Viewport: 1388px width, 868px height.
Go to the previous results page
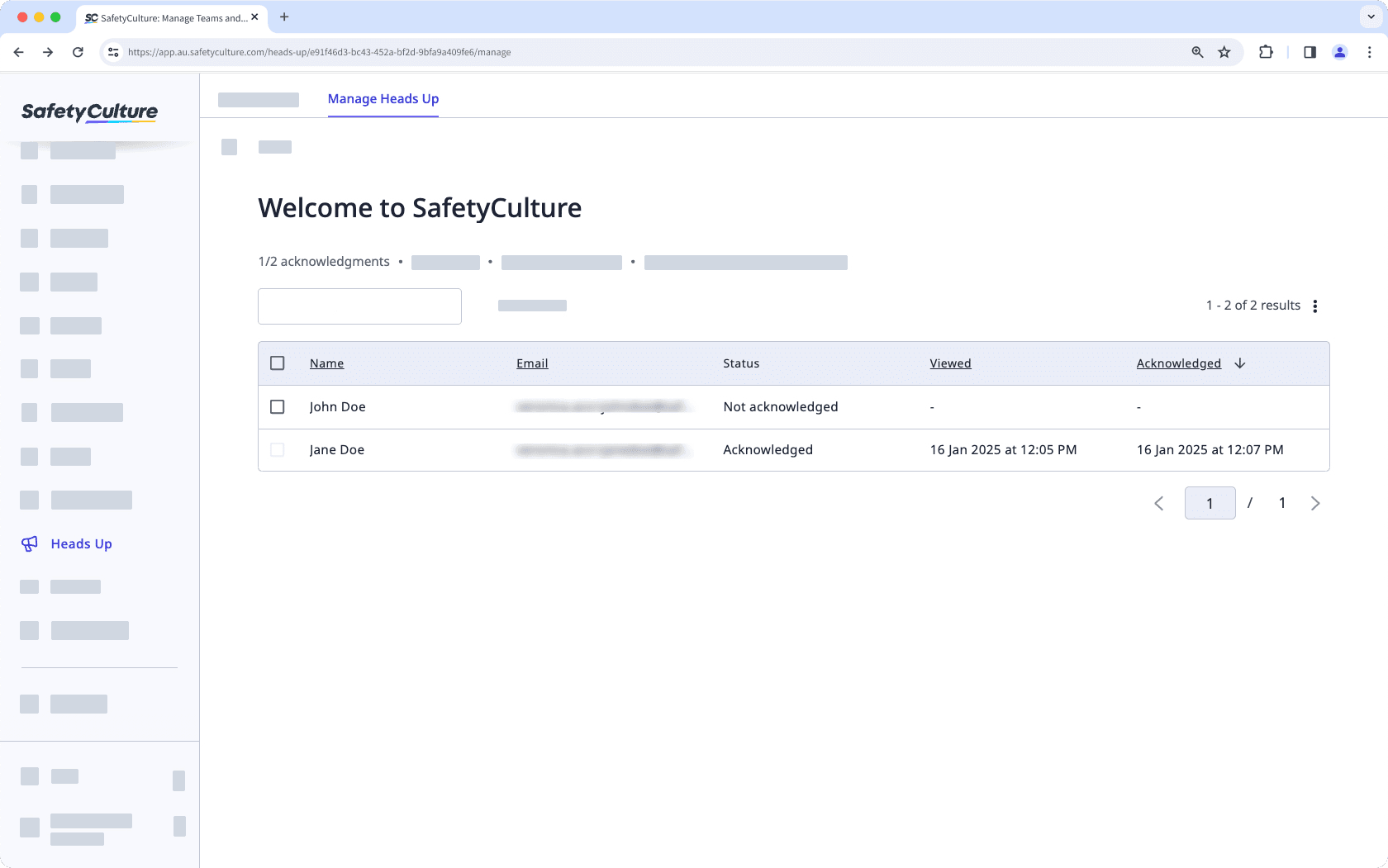(1159, 504)
